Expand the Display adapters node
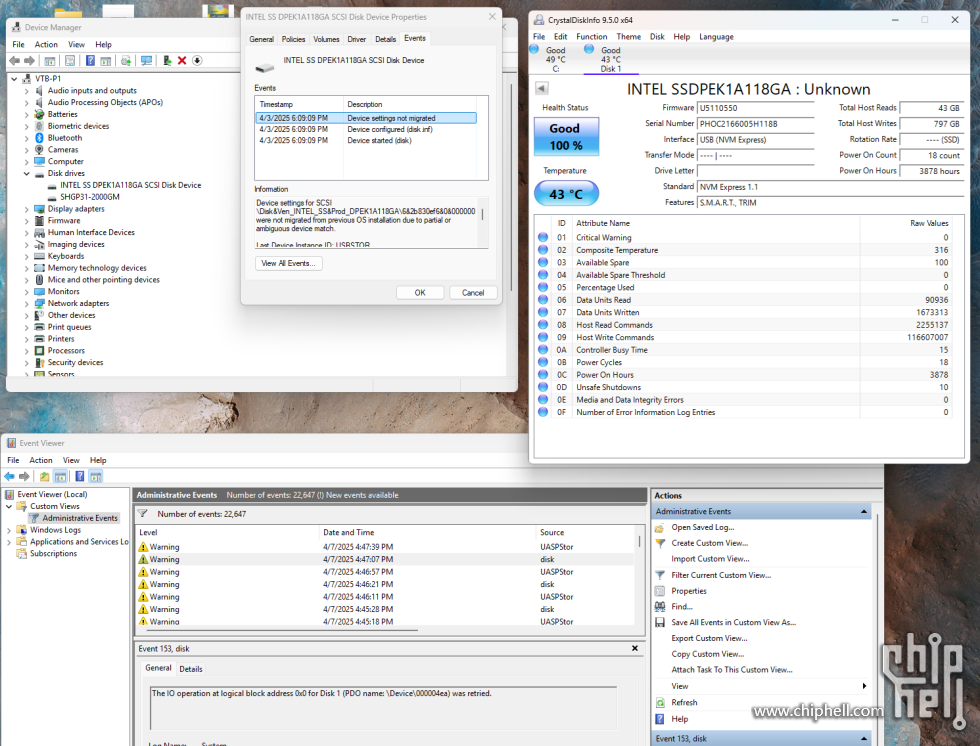Image resolution: width=980 pixels, height=746 pixels. click(x=26, y=209)
